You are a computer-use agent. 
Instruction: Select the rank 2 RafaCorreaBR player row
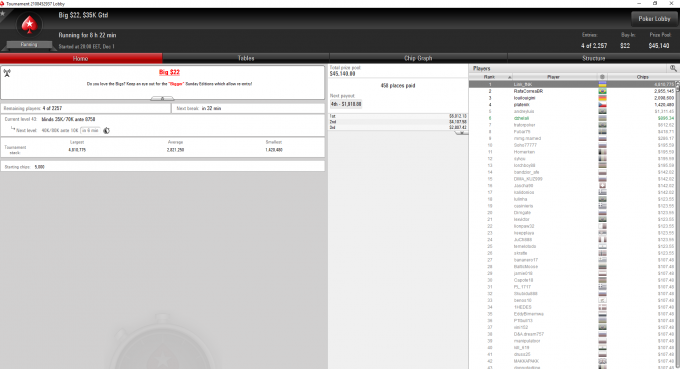(x=572, y=91)
